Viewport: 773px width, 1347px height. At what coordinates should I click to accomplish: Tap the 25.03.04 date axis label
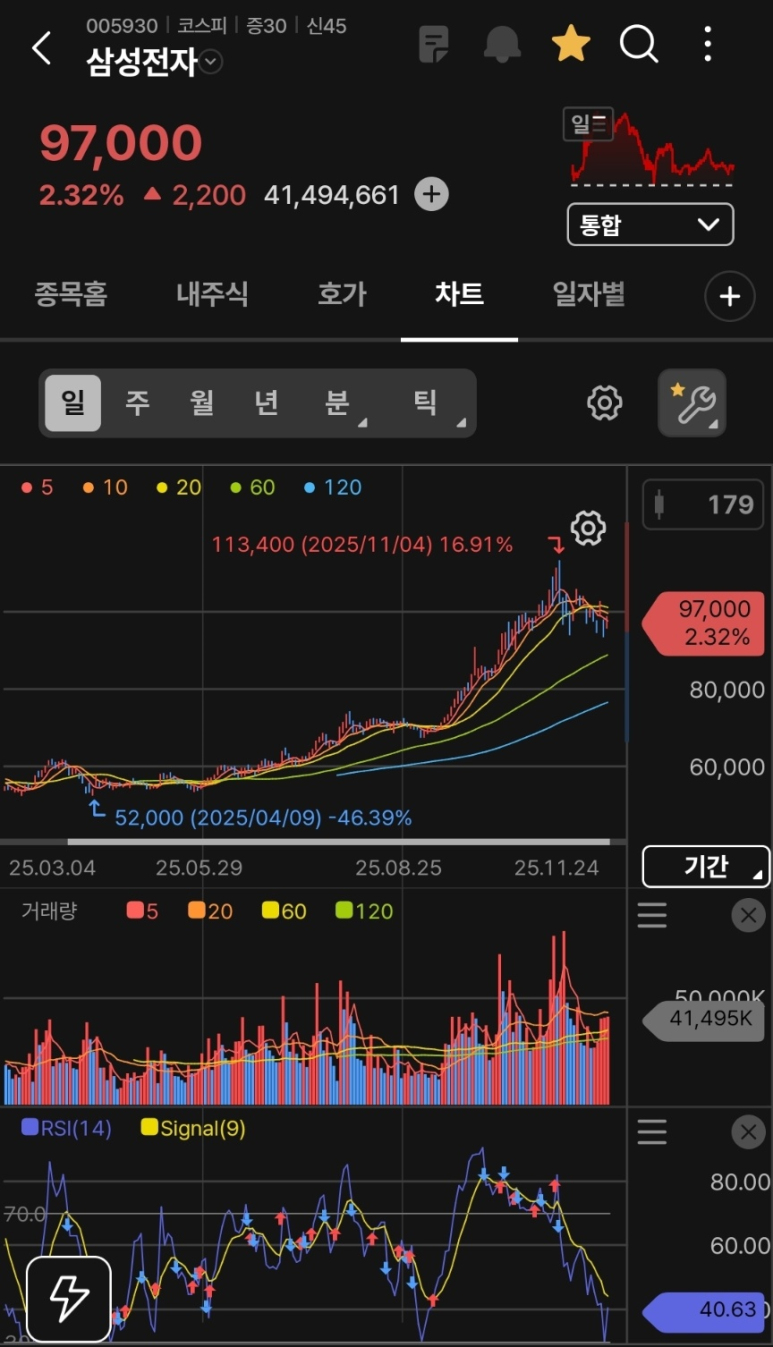coord(52,867)
